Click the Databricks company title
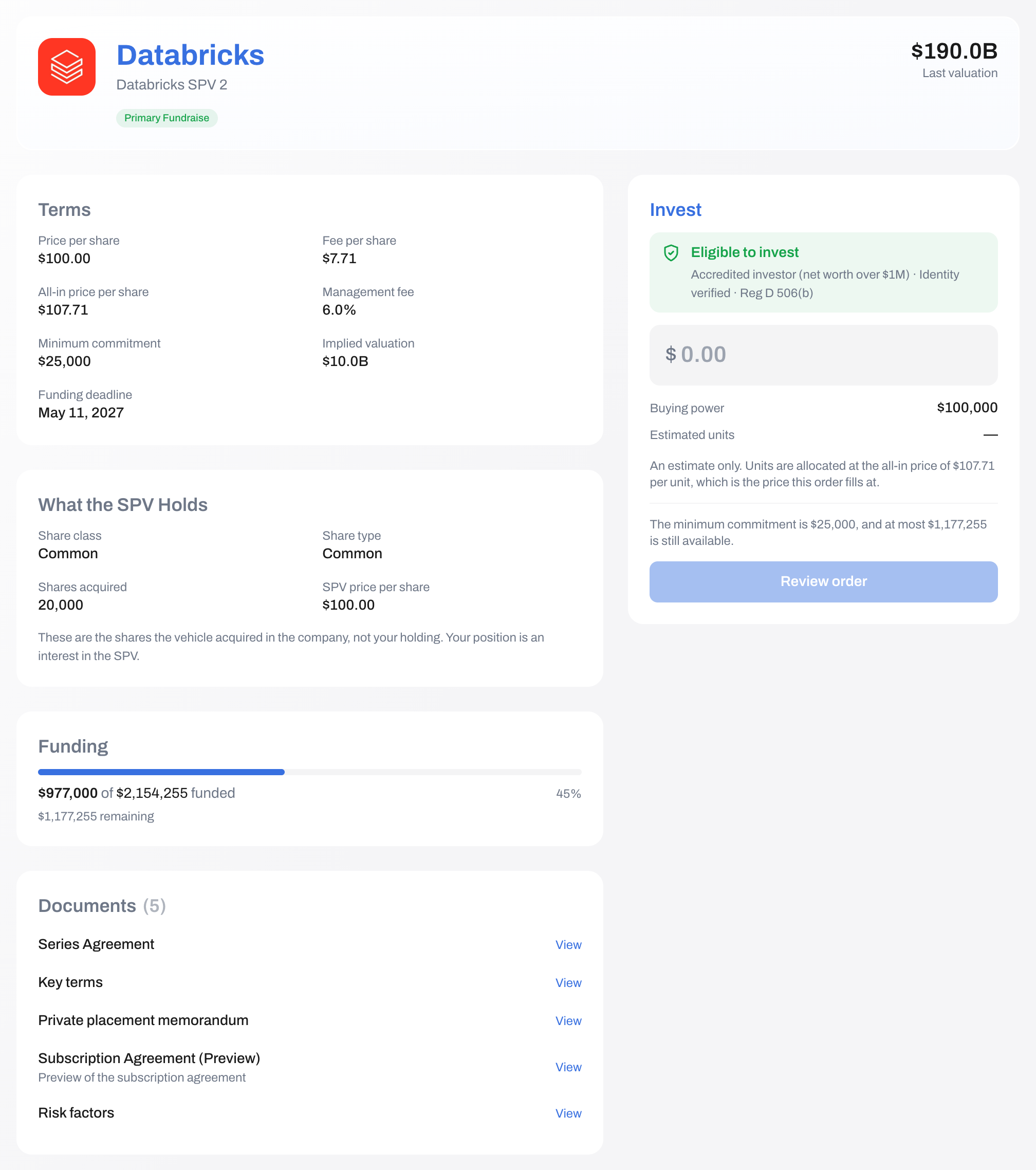1036x1170 pixels. 190,56
